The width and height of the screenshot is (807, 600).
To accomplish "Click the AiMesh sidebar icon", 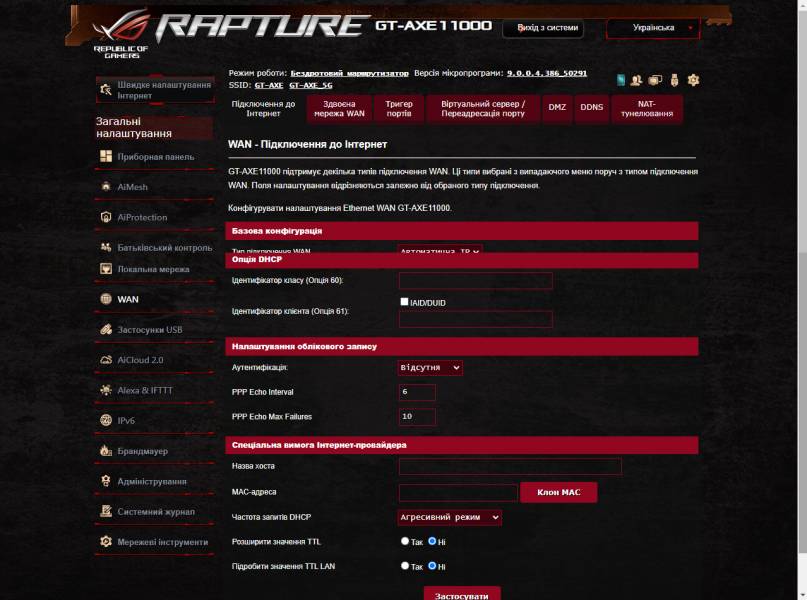I will (106, 186).
